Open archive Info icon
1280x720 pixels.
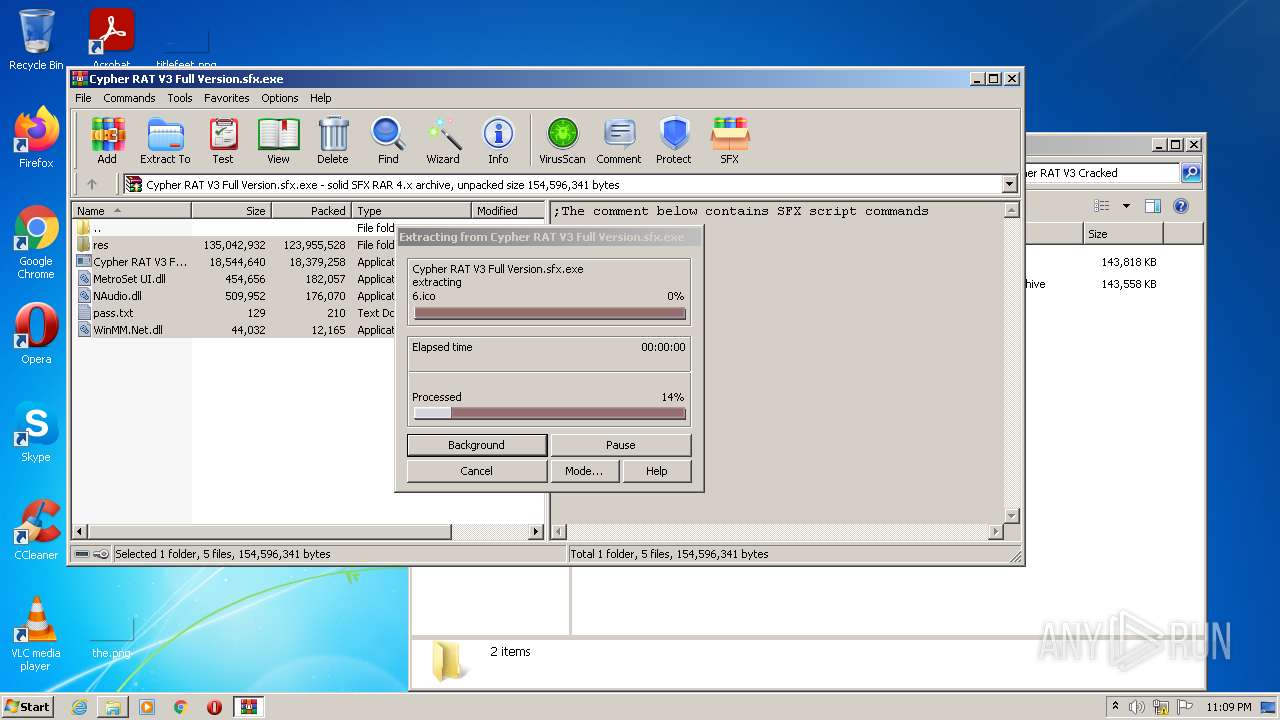click(498, 140)
